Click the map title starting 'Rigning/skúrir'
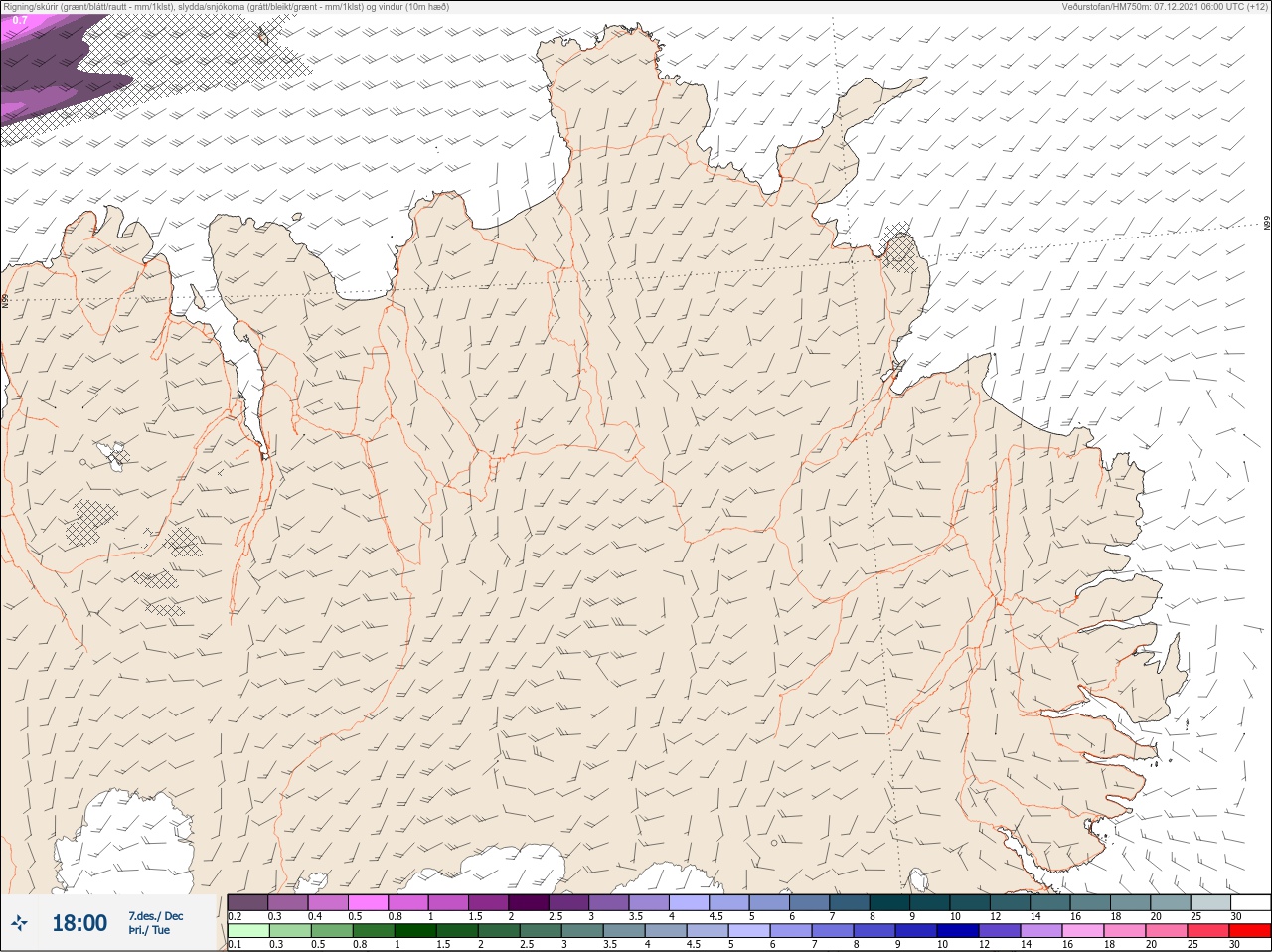 [227, 7]
